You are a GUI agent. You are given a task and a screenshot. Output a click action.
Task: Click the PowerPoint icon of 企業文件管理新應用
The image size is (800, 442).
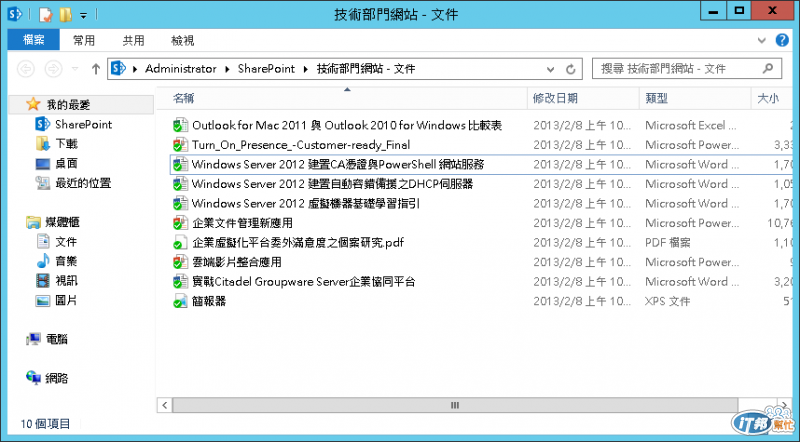pyautogui.click(x=180, y=223)
